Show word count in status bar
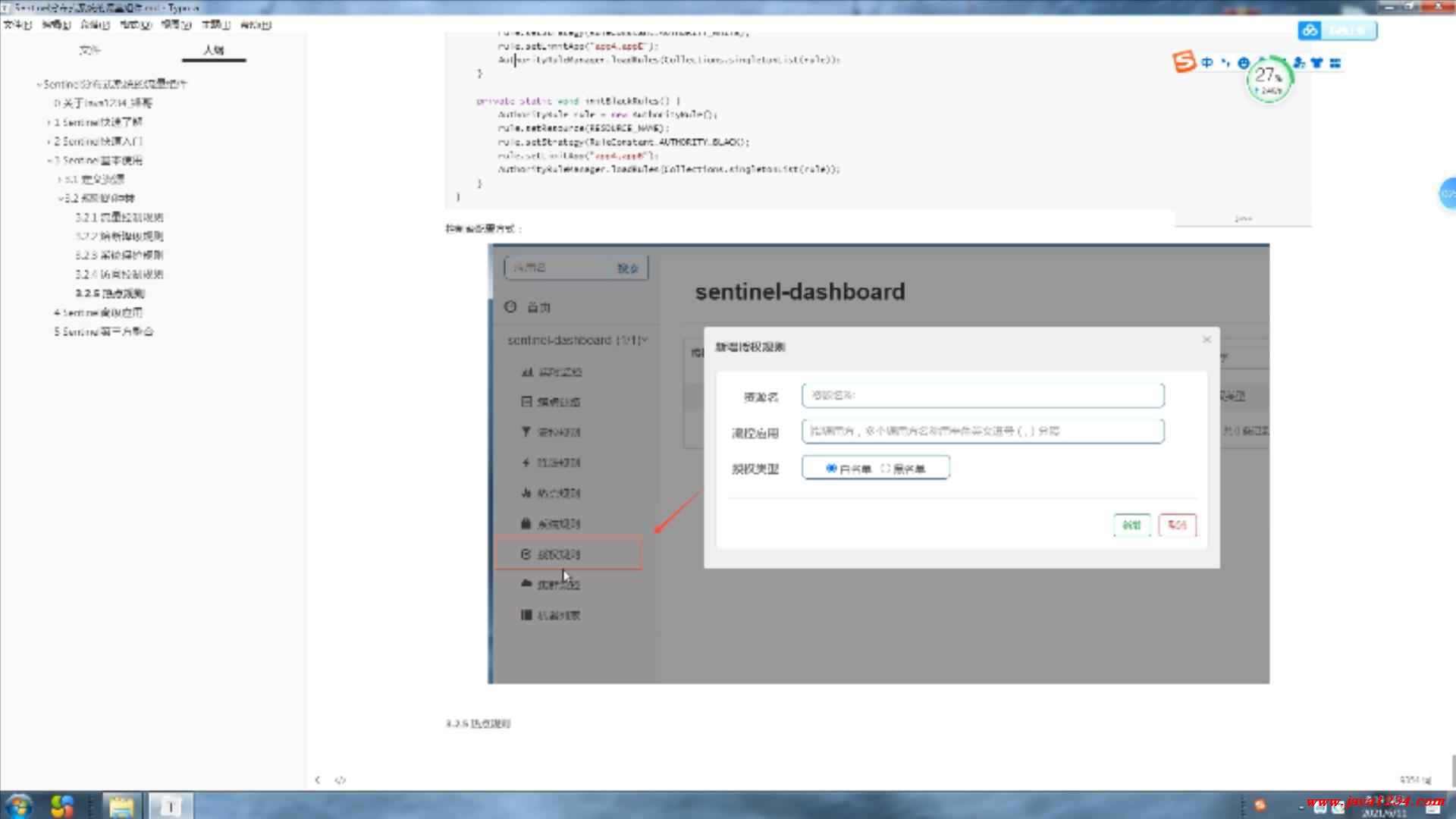 pos(1415,780)
